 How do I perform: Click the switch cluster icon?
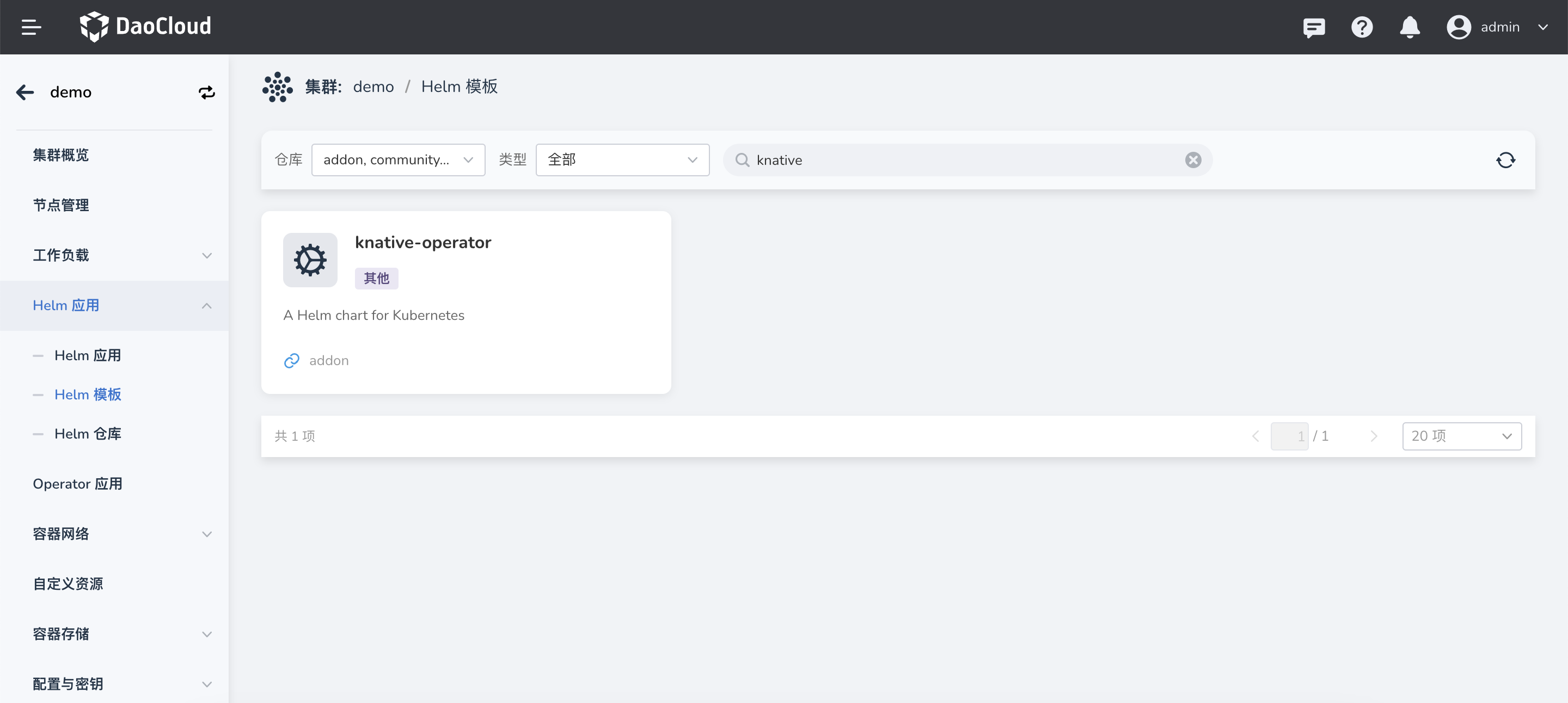(x=206, y=92)
